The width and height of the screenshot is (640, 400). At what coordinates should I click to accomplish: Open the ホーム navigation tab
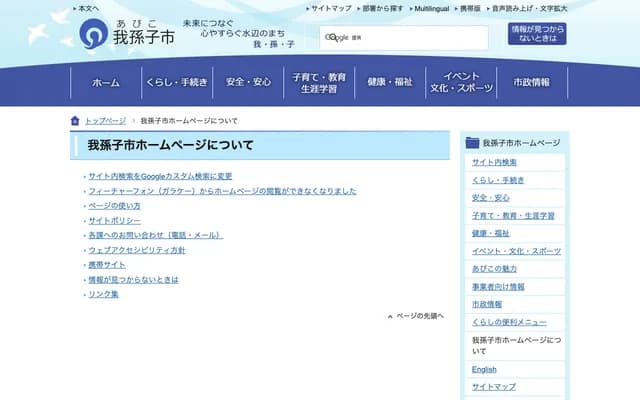(x=106, y=83)
